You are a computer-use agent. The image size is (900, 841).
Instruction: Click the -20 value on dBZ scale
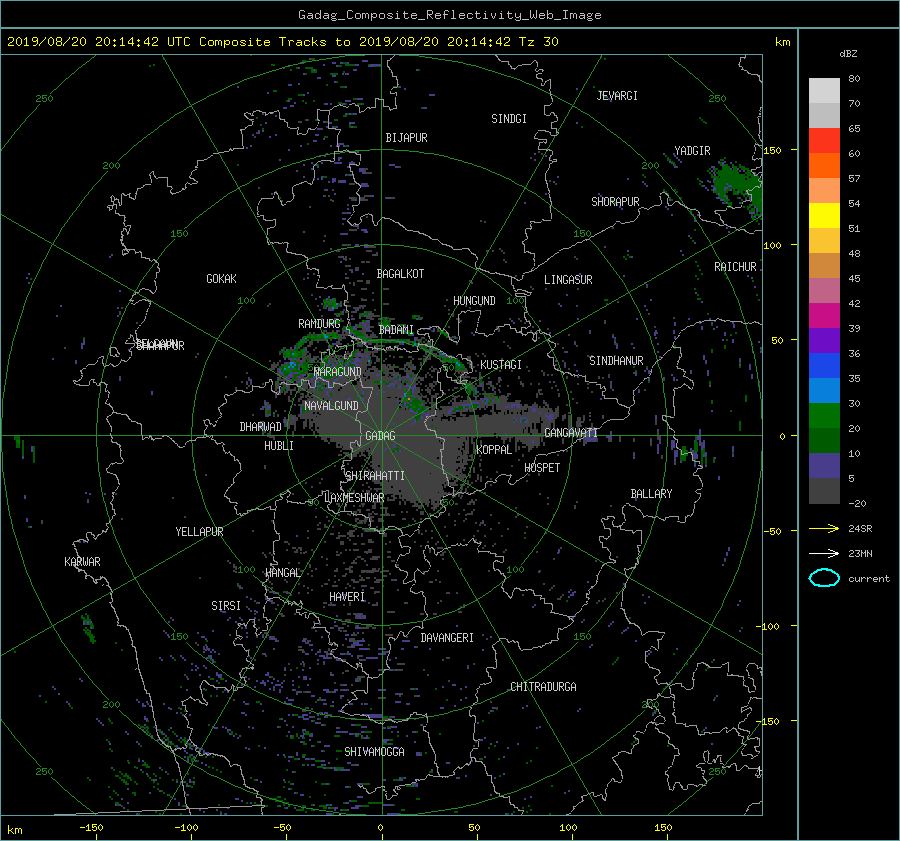[857, 503]
